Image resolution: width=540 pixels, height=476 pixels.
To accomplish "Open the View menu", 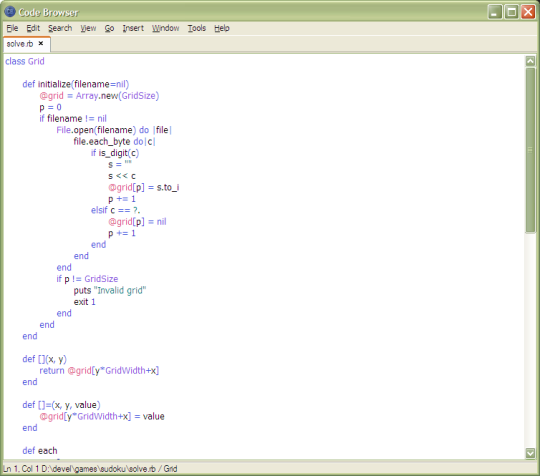I will (88, 28).
